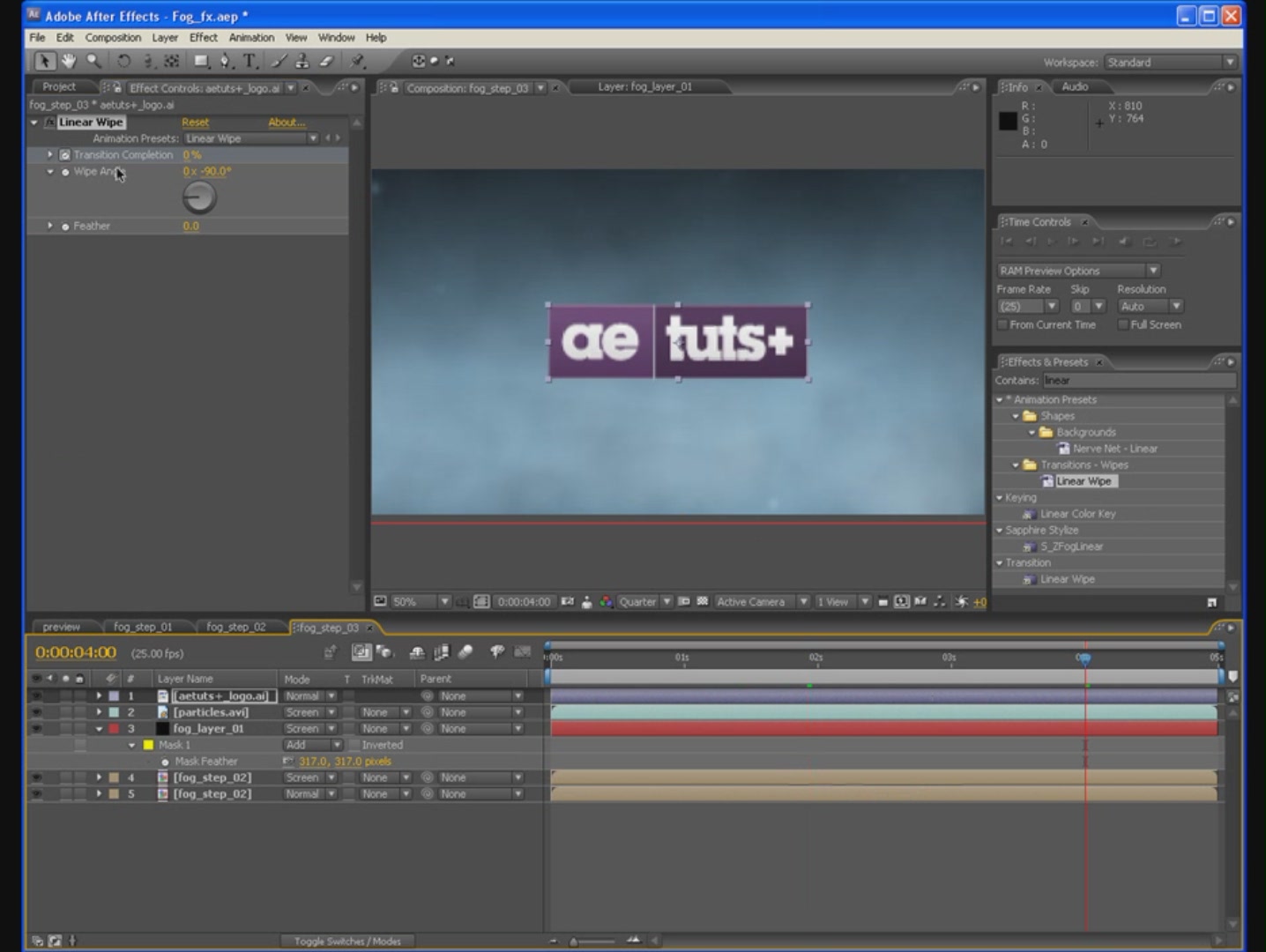Screen dimensions: 1266x952
Task: Collapse the Transitions - Wipes preset folder
Action: 1016,465
